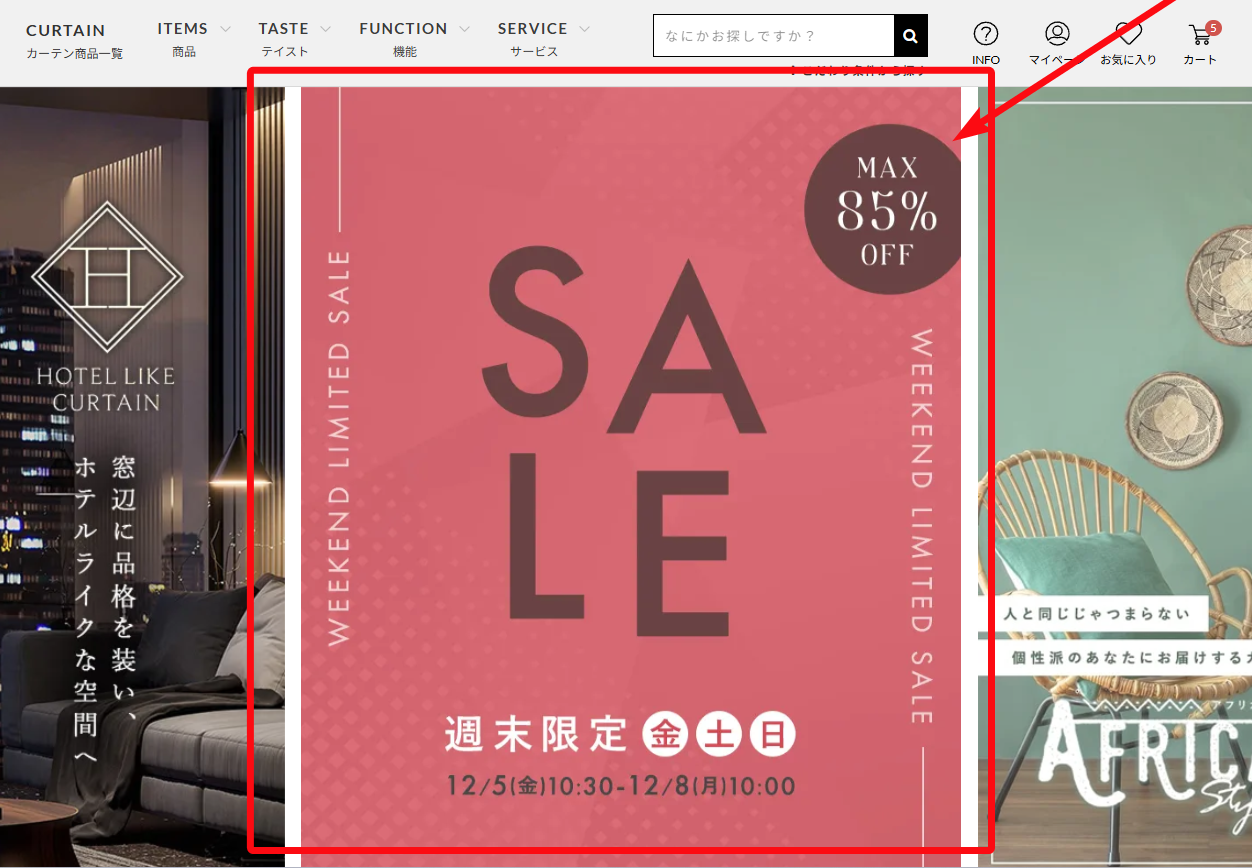Screen dimensions: 1252x868
Task: Open the CURTAIN カーテン商品一覧 menu item
Action: click(75, 41)
